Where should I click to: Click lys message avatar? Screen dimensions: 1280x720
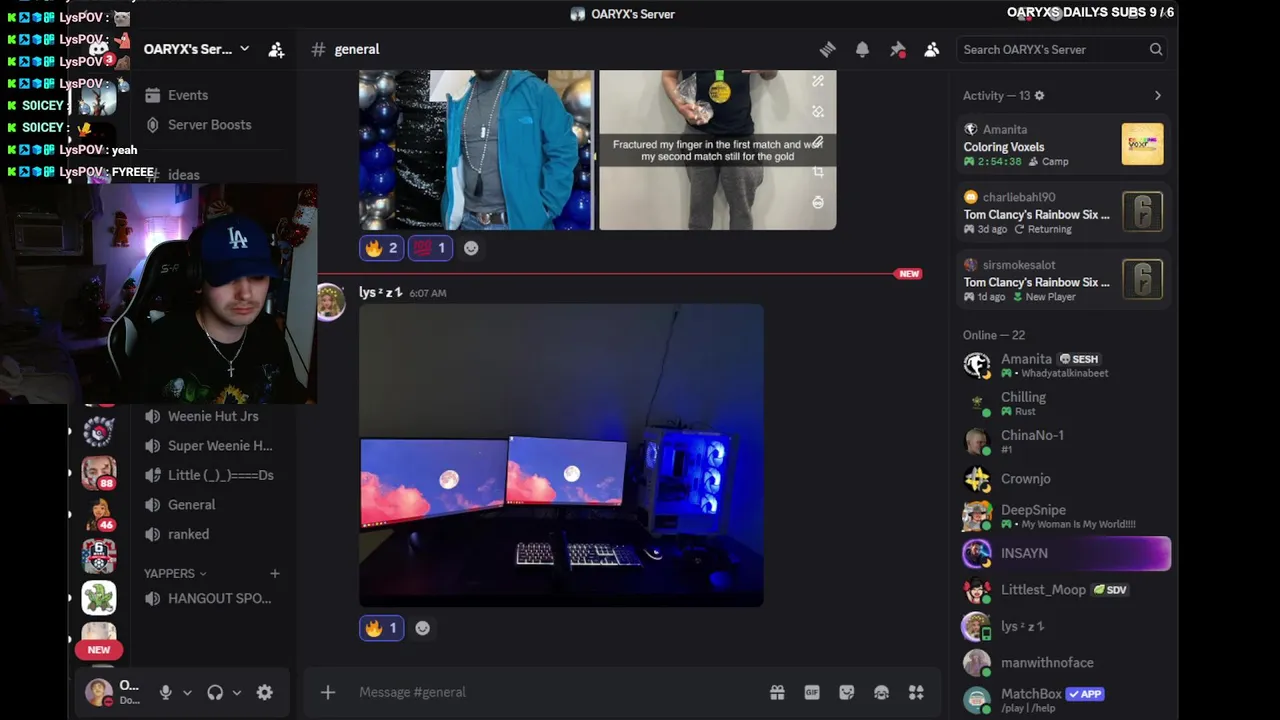[331, 302]
